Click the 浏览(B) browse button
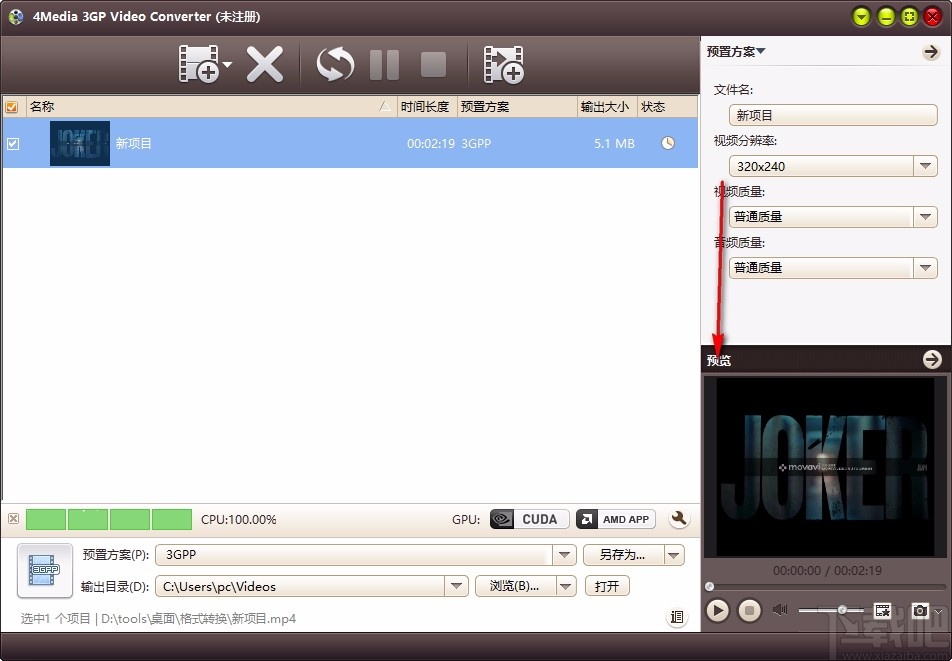 pyautogui.click(x=512, y=586)
